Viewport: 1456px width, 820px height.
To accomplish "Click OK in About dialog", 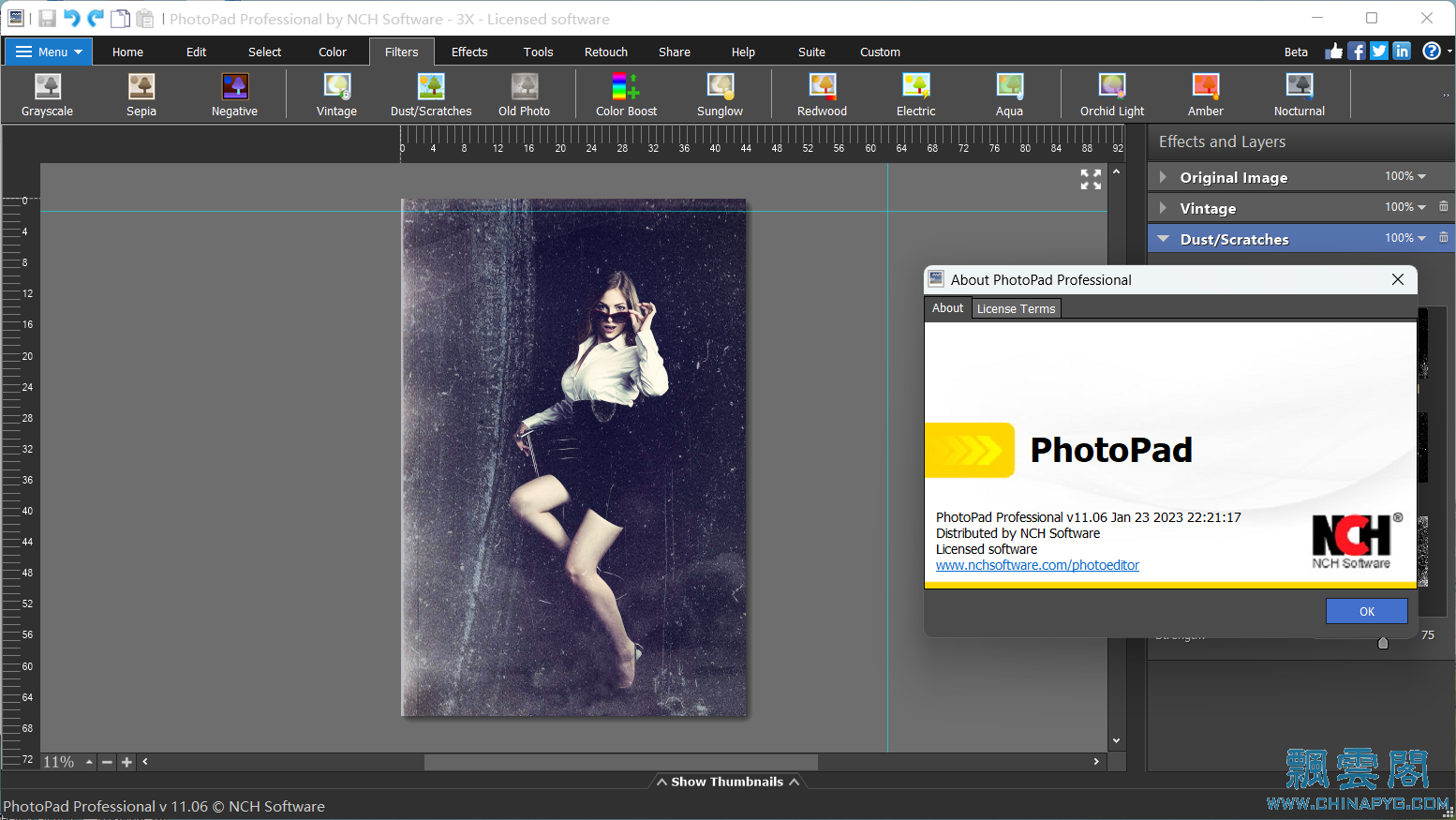I will pos(1367,611).
